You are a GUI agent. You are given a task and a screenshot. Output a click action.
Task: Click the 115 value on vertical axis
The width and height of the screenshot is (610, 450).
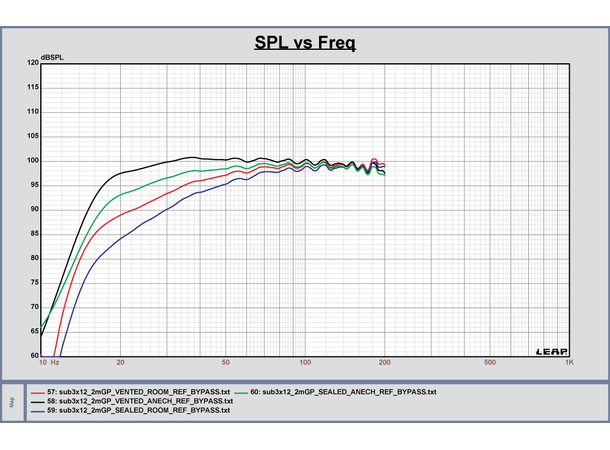[33, 87]
